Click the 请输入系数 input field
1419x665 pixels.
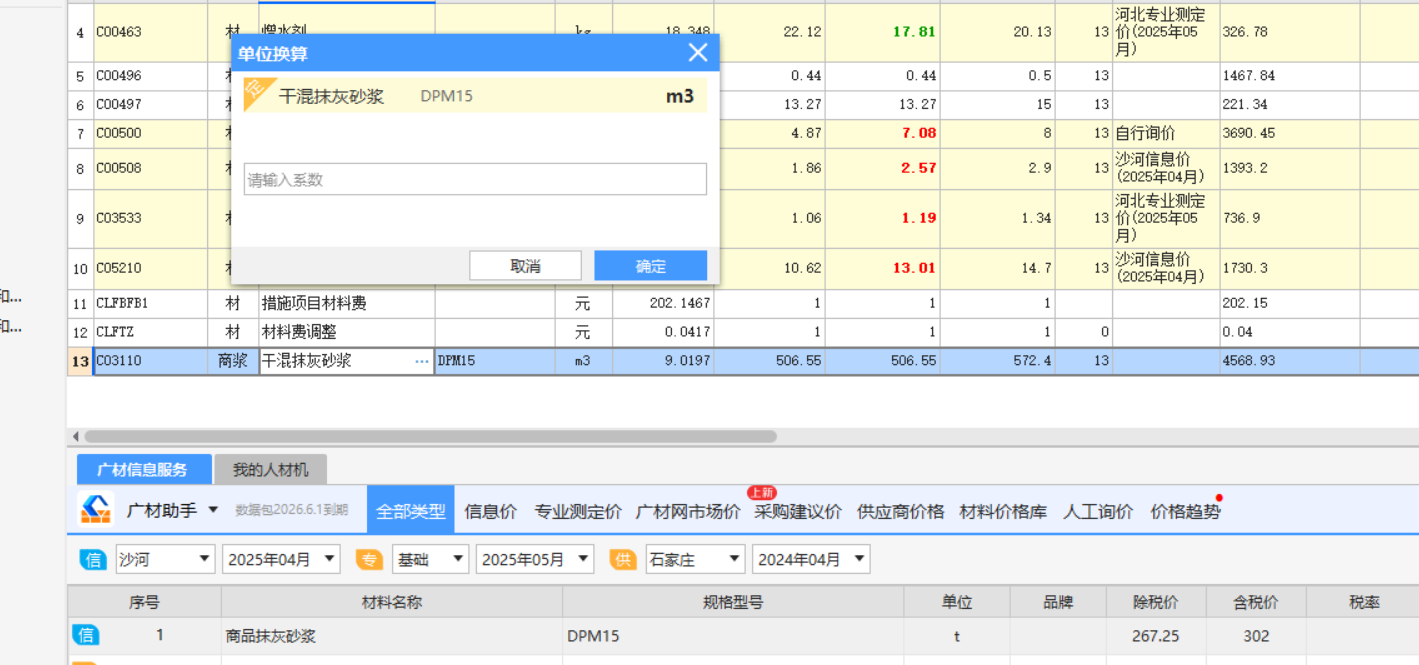475,179
